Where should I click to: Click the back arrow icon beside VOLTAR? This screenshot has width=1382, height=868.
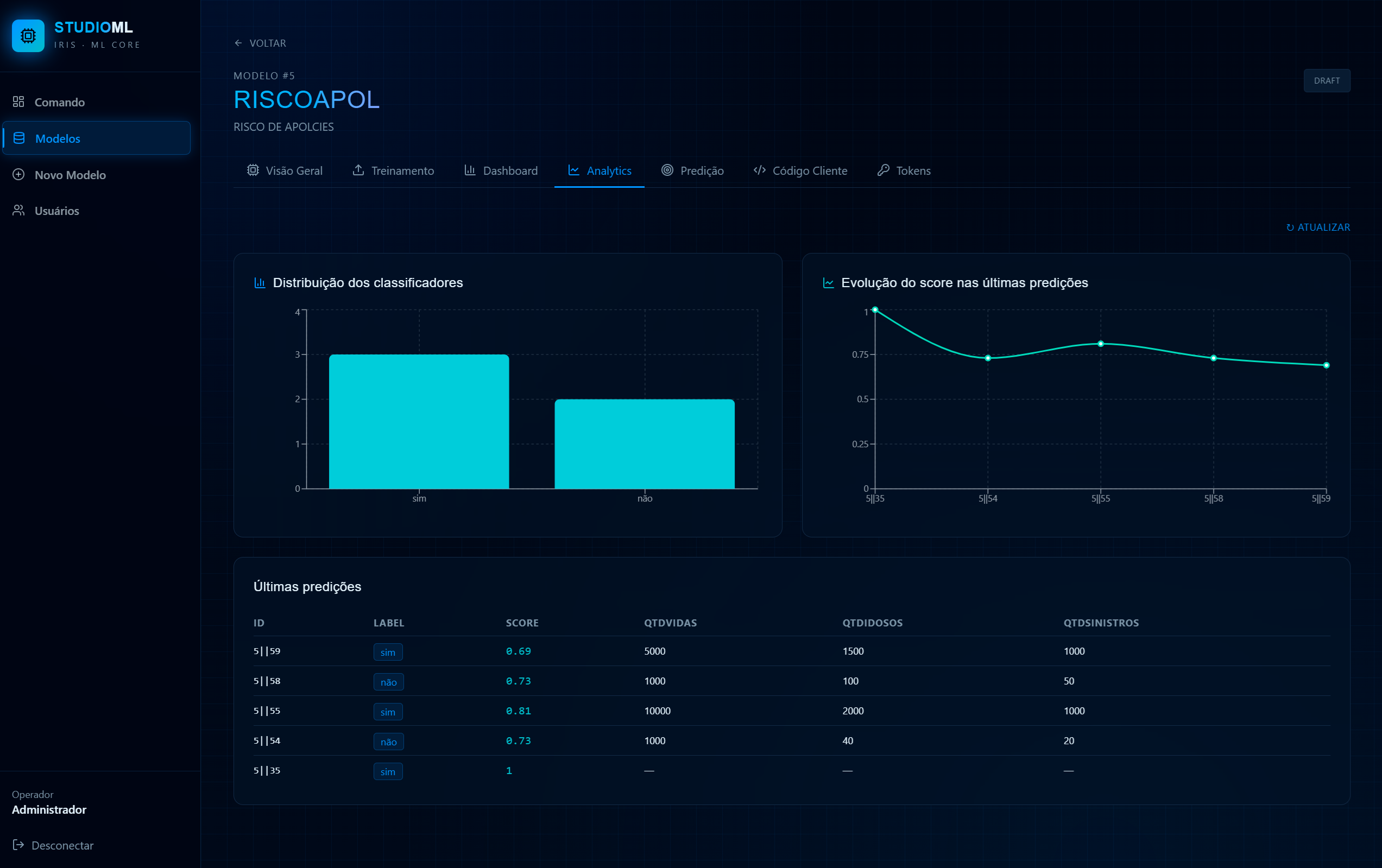pos(238,43)
